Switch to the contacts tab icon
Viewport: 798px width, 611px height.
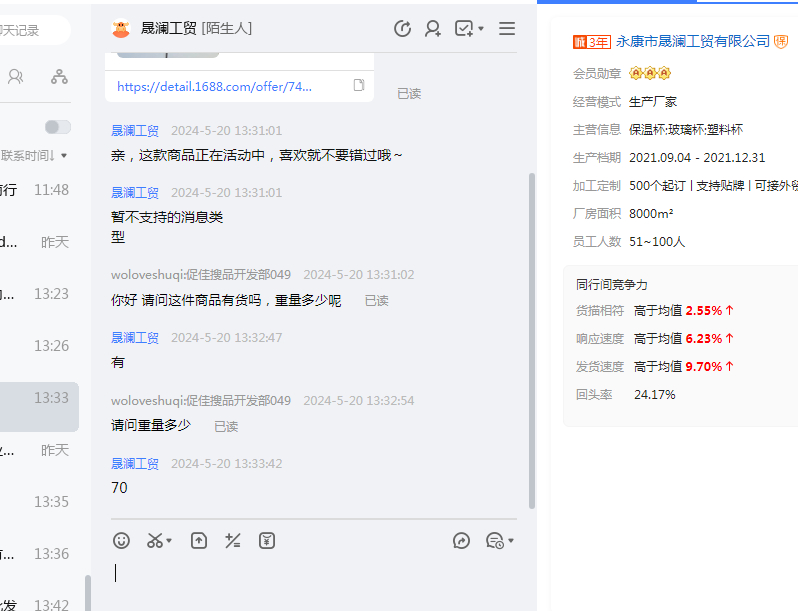(15, 77)
